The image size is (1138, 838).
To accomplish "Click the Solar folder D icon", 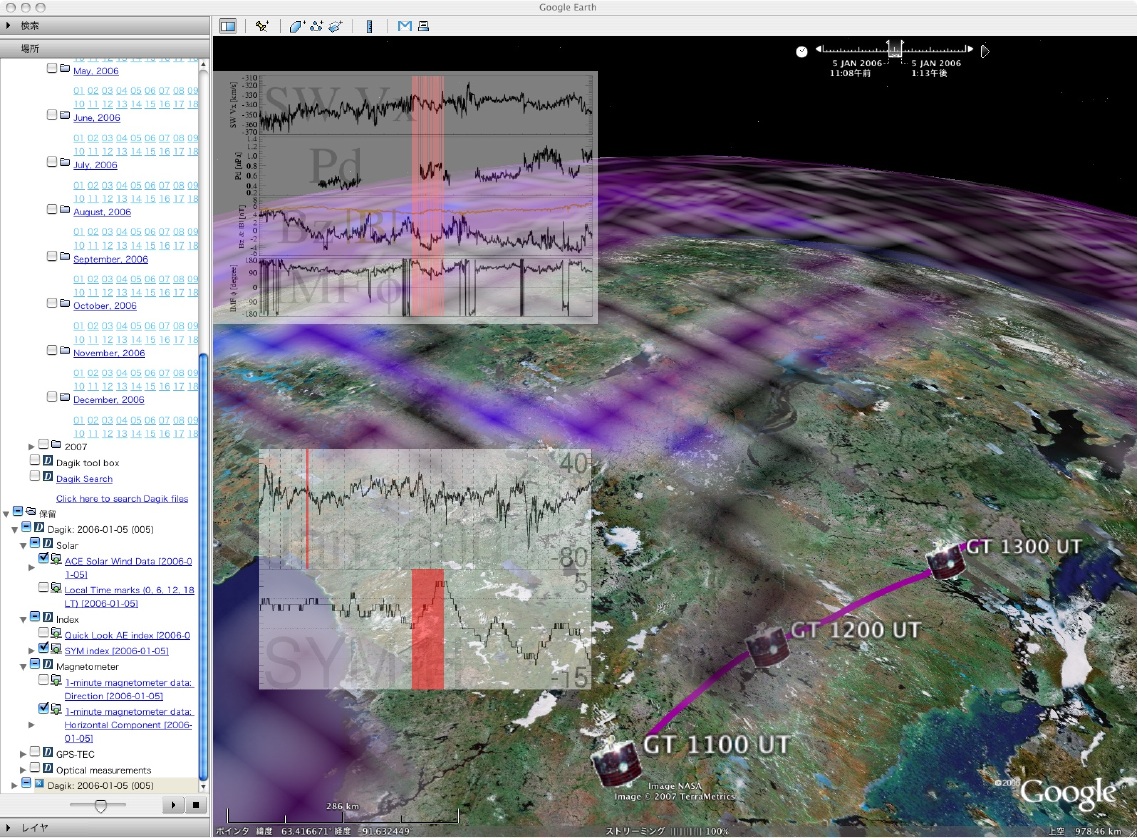I will [x=48, y=543].
